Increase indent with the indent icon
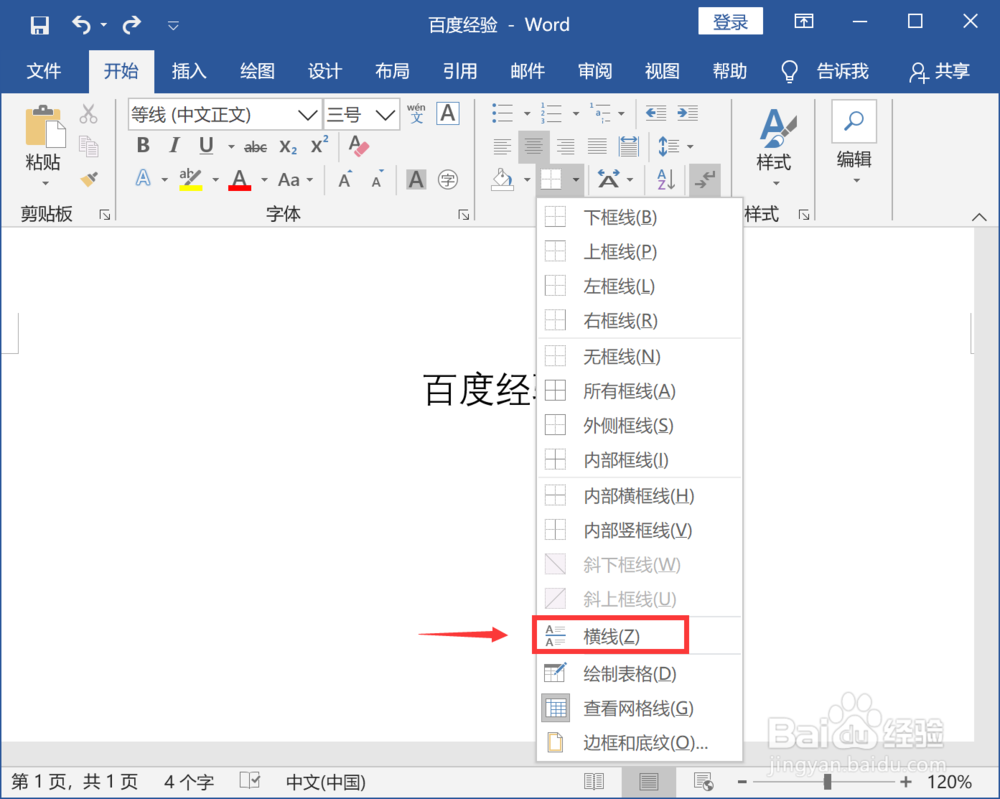Image resolution: width=1000 pixels, height=799 pixels. pos(687,114)
